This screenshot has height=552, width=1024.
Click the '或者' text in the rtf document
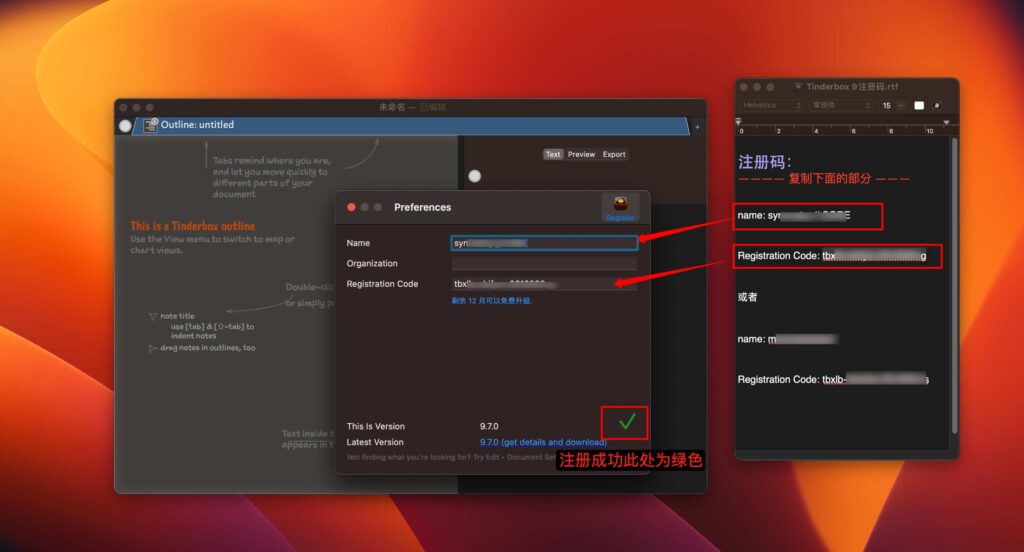tap(747, 297)
